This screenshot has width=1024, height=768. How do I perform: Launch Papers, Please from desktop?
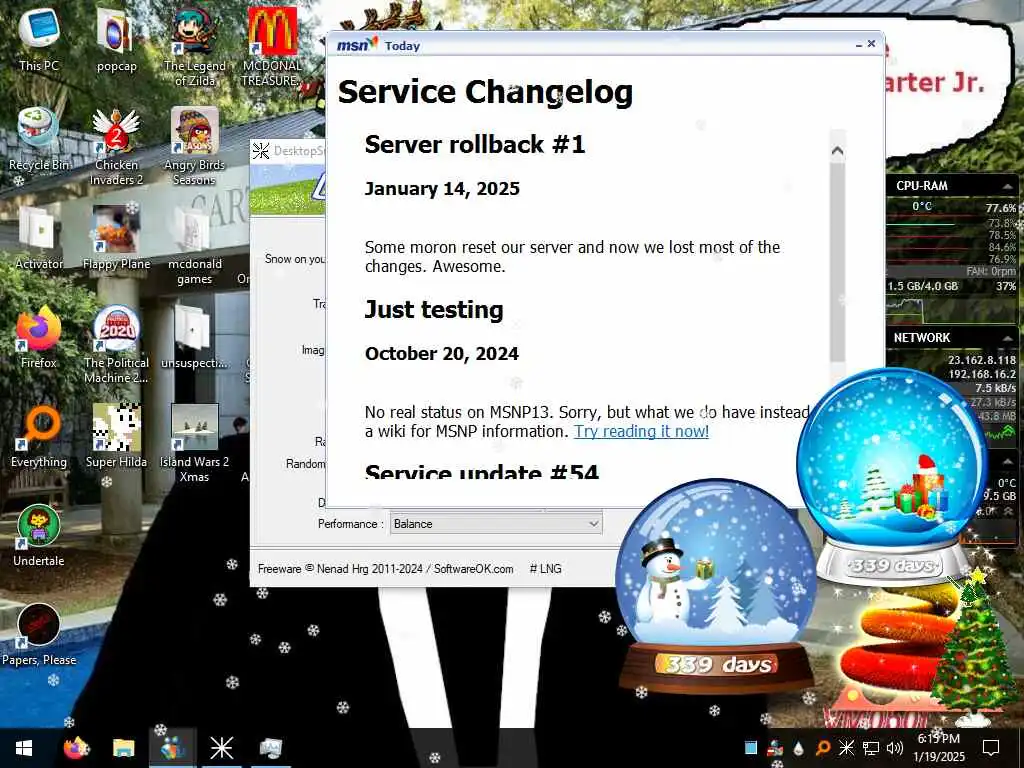pyautogui.click(x=39, y=635)
